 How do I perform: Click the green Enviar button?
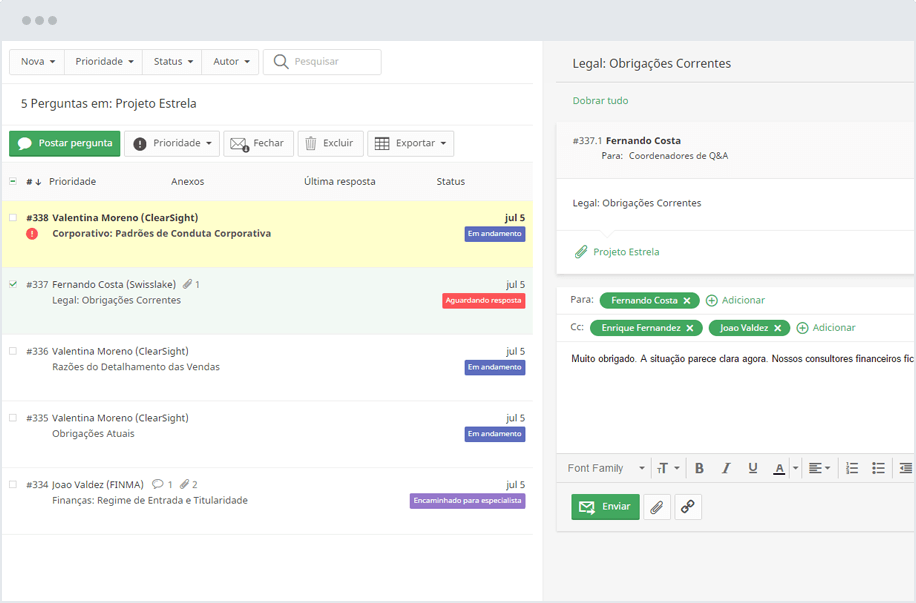(605, 507)
